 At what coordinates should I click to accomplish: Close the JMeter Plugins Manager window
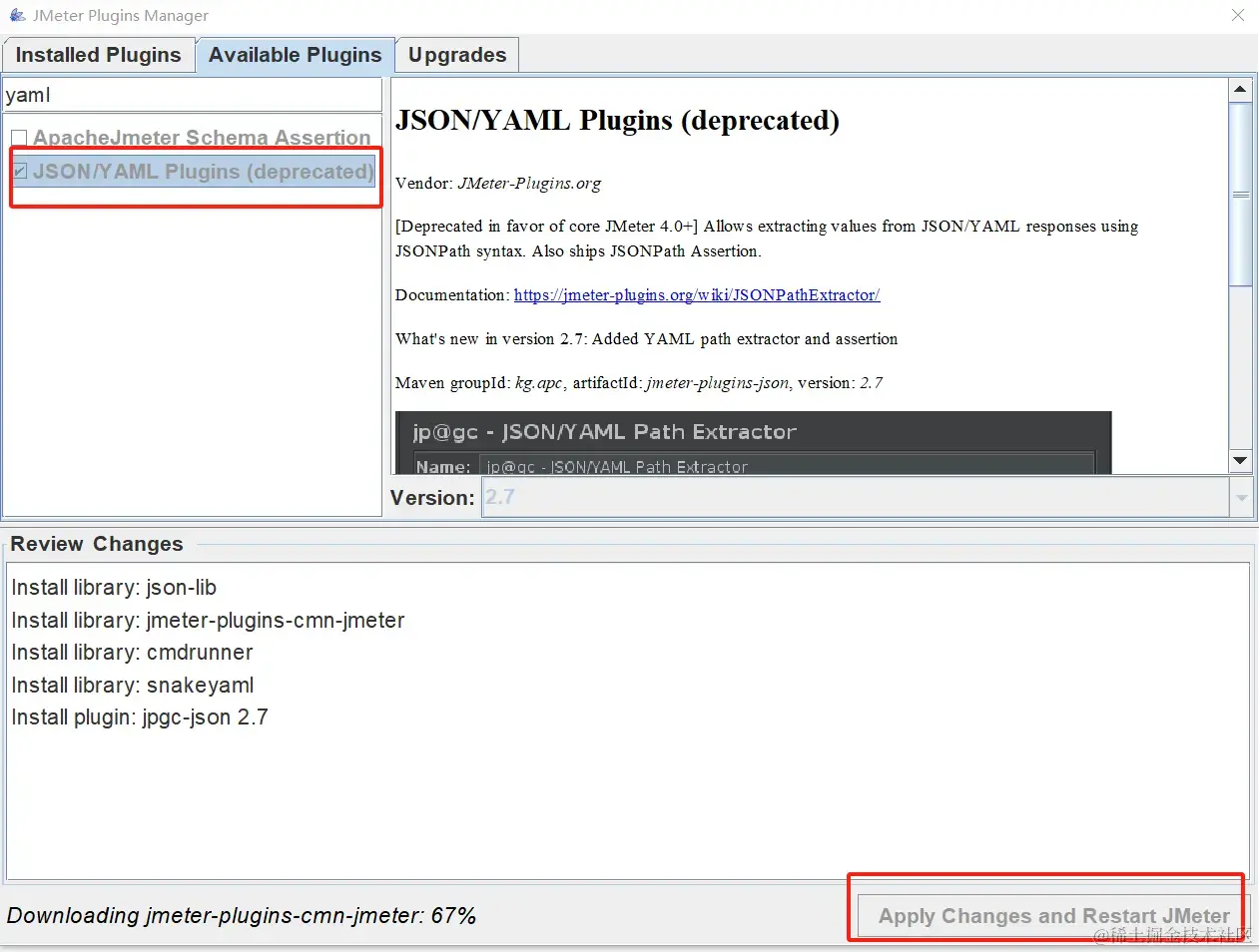click(x=1238, y=15)
